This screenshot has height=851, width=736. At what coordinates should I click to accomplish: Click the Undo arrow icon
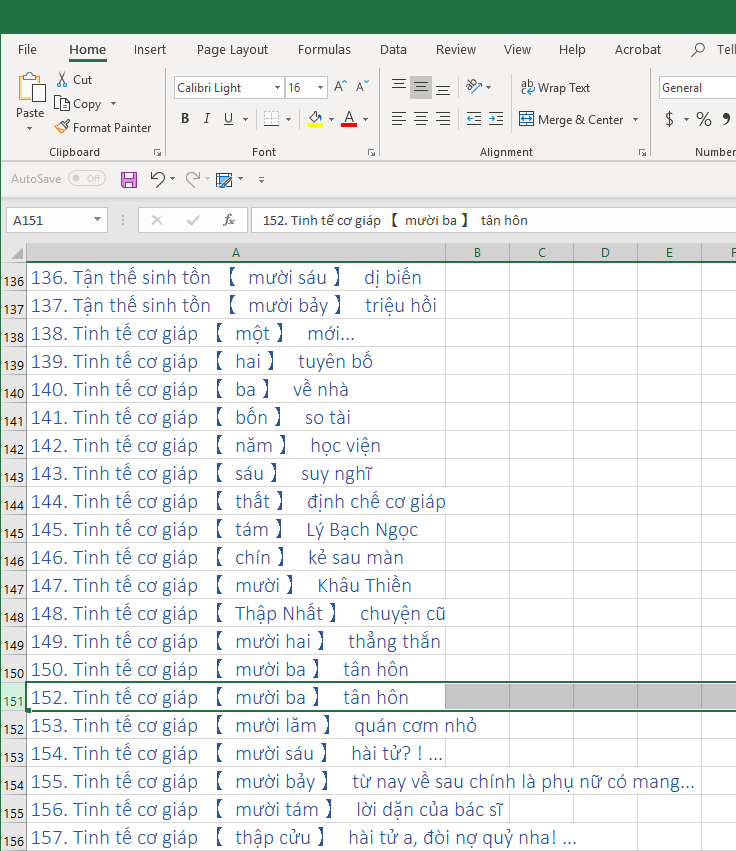(157, 180)
